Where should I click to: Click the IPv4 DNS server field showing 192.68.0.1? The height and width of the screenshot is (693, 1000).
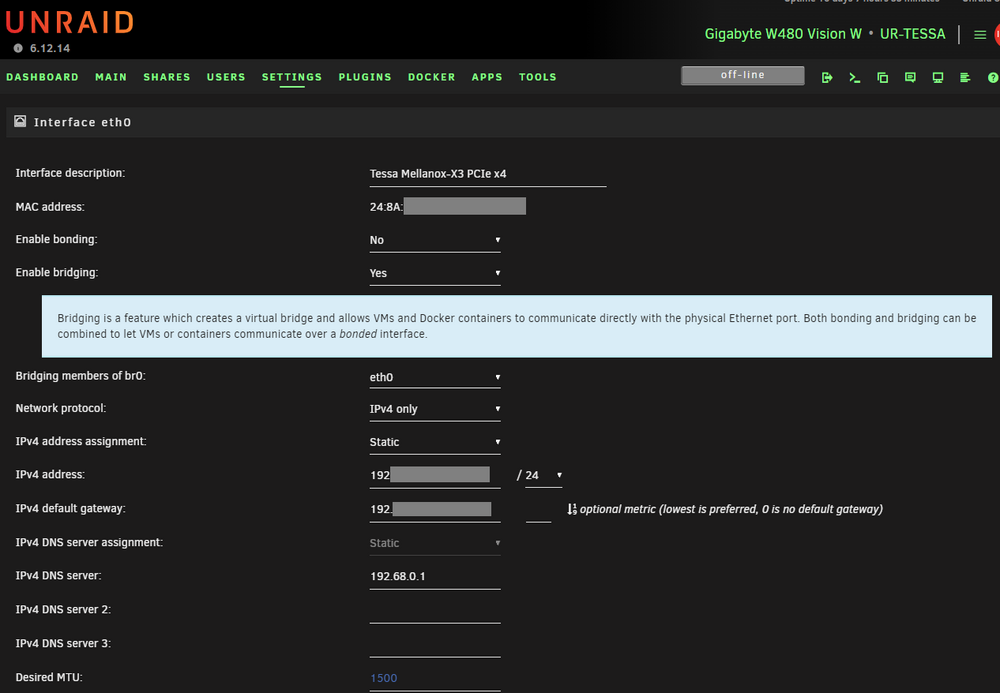coord(435,576)
